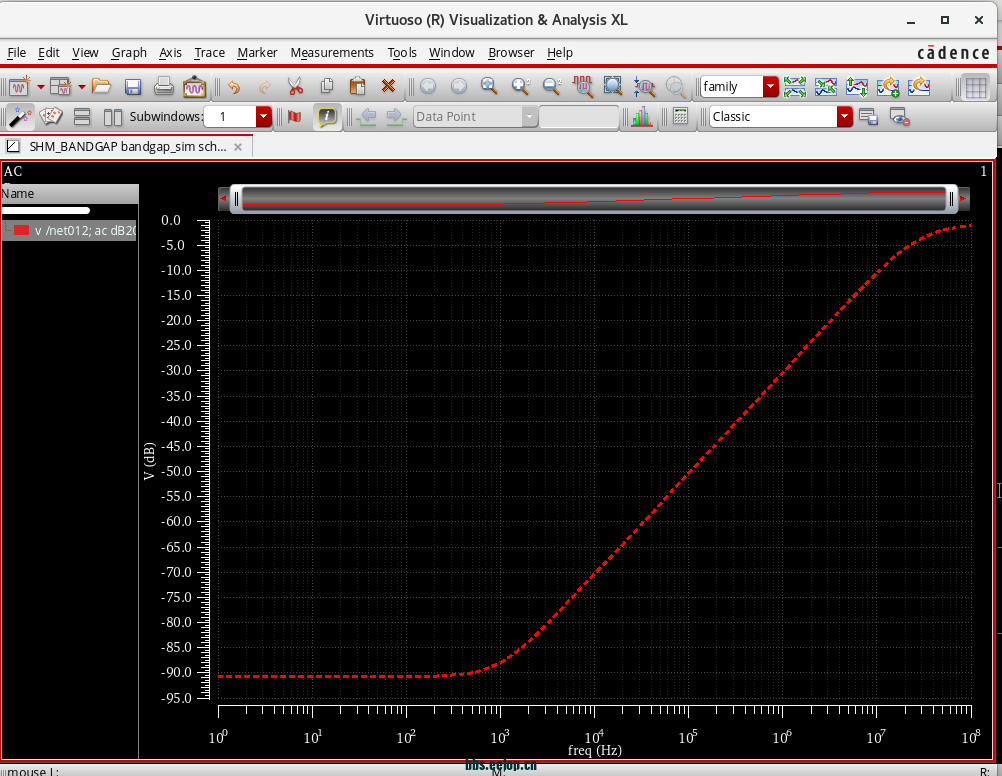Click the split all strips icon
The height and width of the screenshot is (776, 1002).
(795, 86)
